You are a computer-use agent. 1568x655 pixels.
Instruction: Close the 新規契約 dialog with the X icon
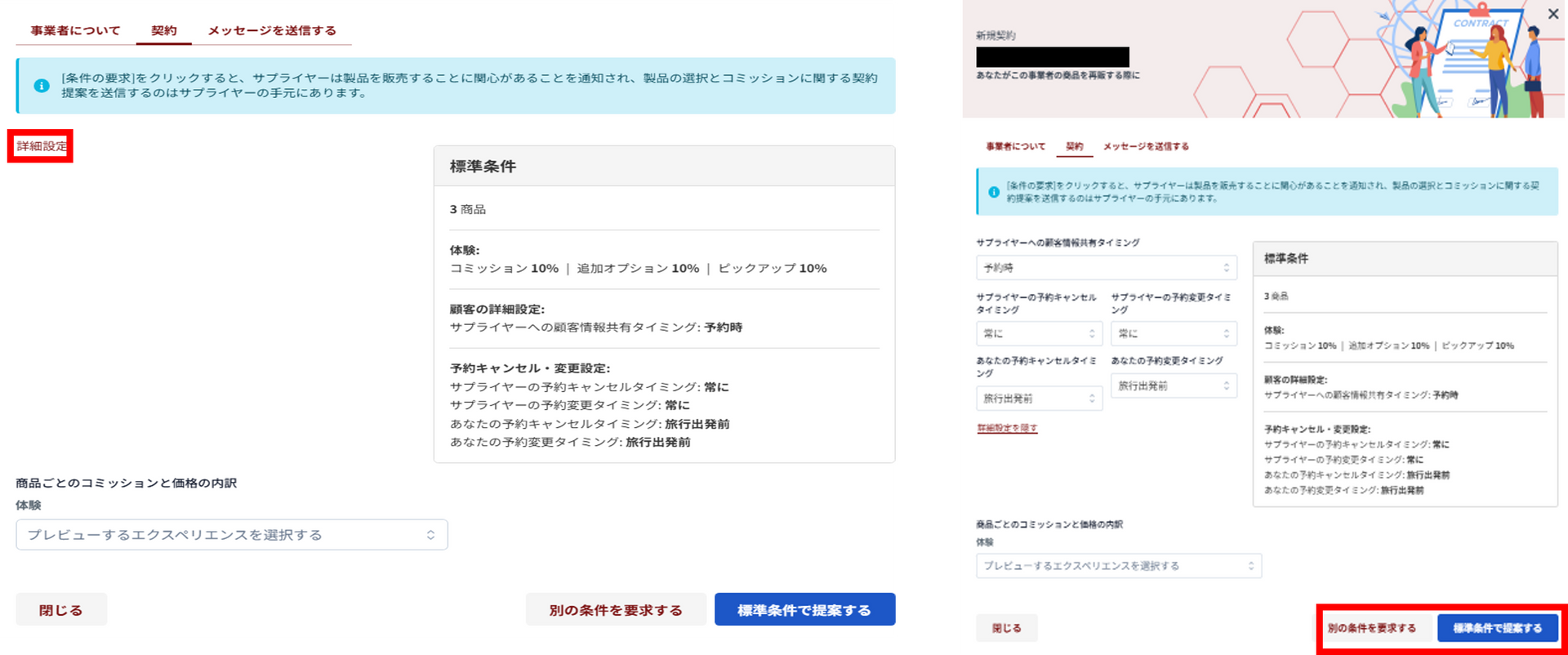(1552, 14)
